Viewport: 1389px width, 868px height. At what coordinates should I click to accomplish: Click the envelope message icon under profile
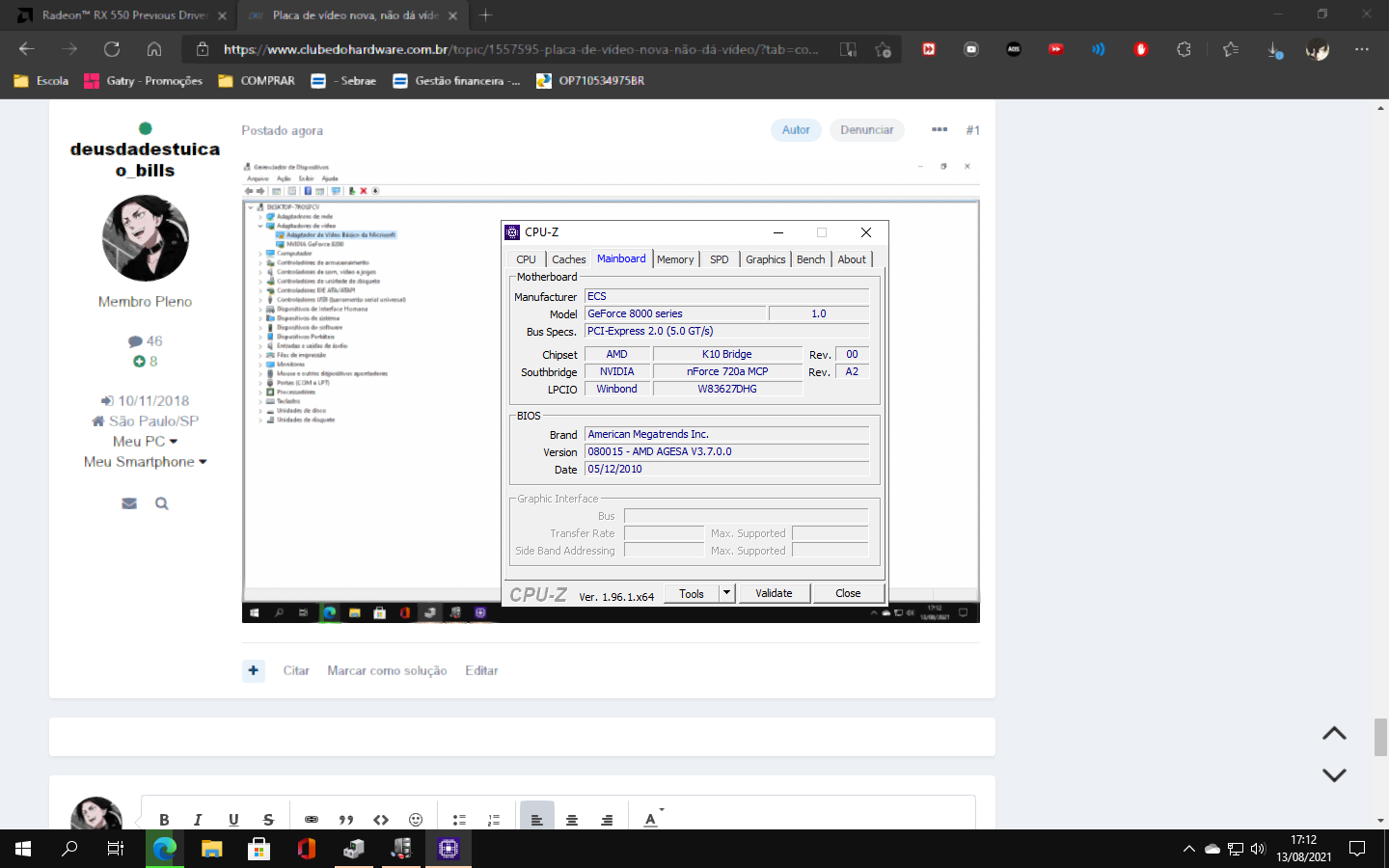(129, 503)
